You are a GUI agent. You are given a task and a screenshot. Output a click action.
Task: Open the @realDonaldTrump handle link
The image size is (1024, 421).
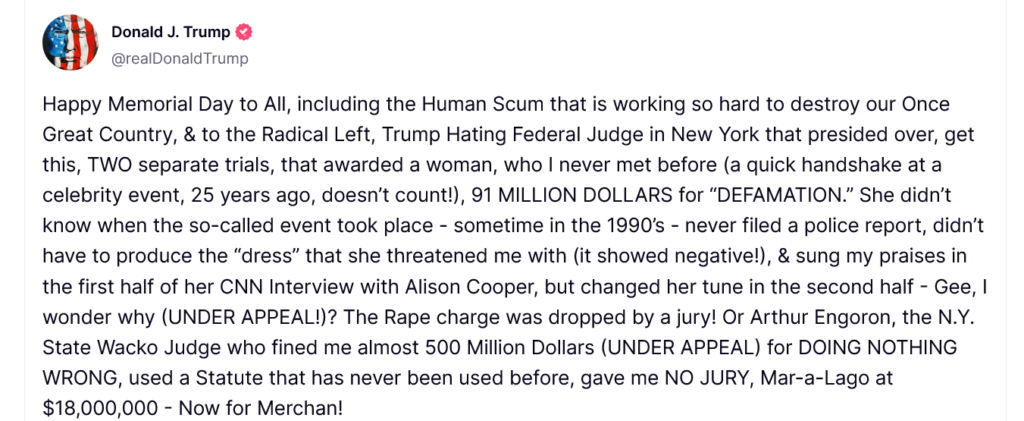(179, 58)
